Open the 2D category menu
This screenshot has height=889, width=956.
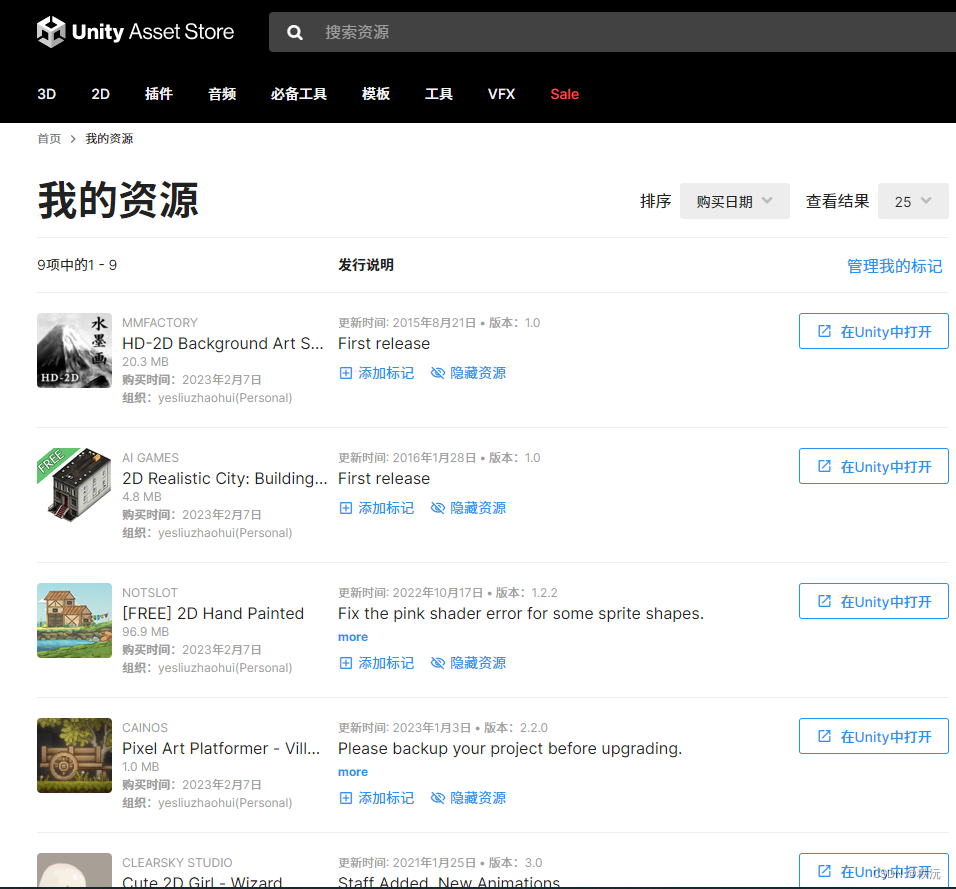(x=101, y=94)
